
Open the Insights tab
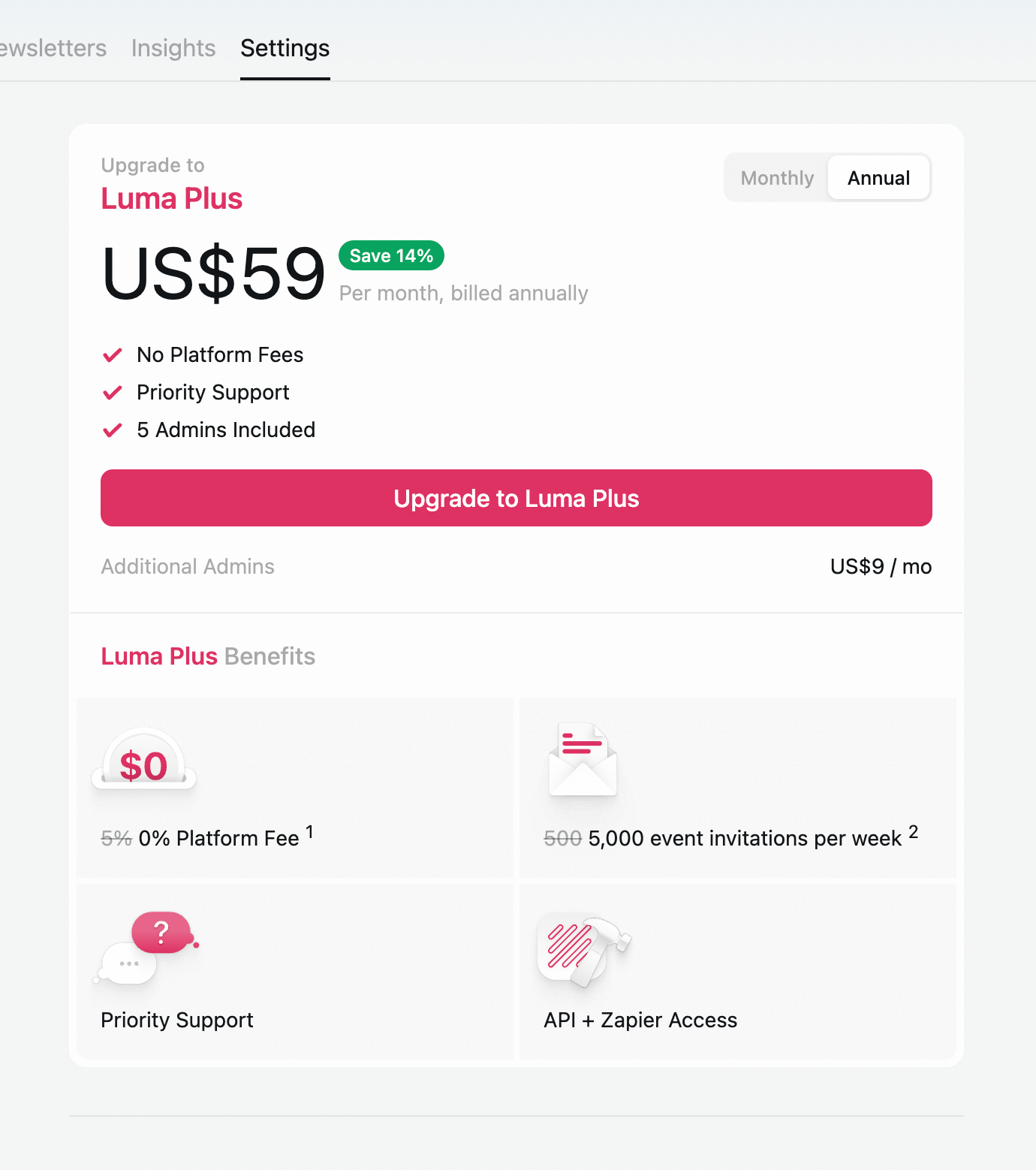(173, 48)
